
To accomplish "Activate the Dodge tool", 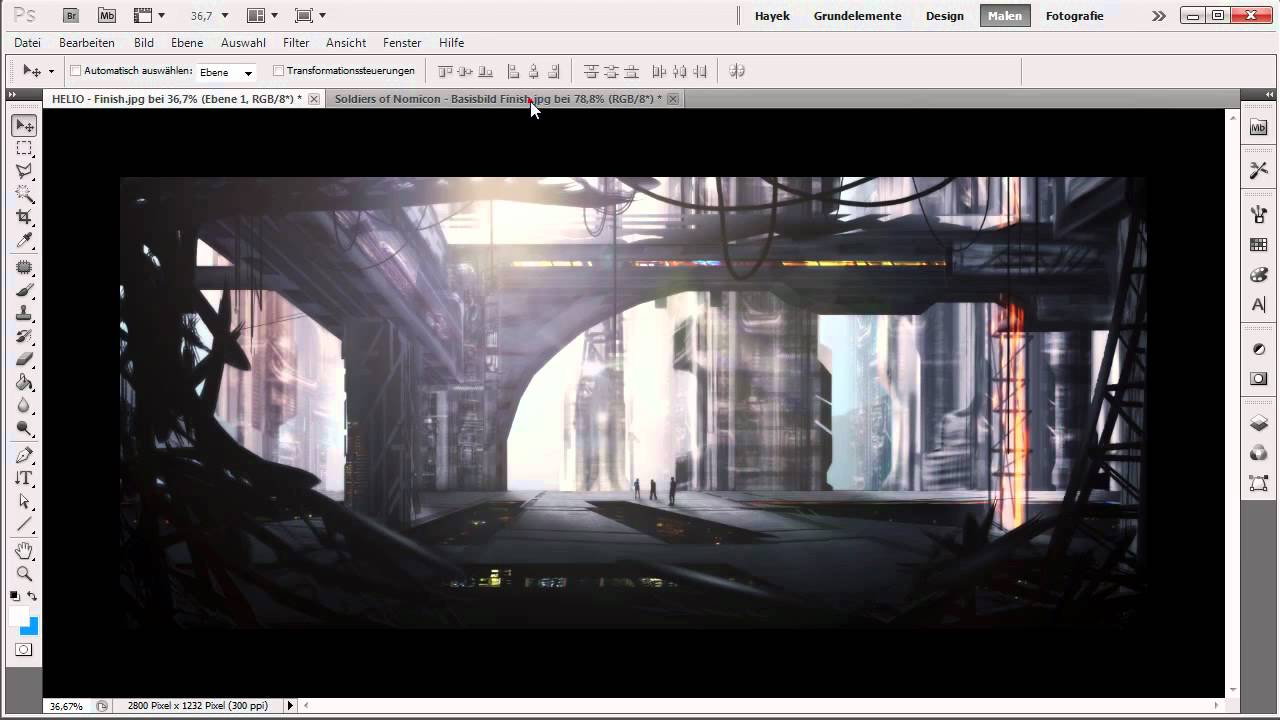I will pos(24,429).
